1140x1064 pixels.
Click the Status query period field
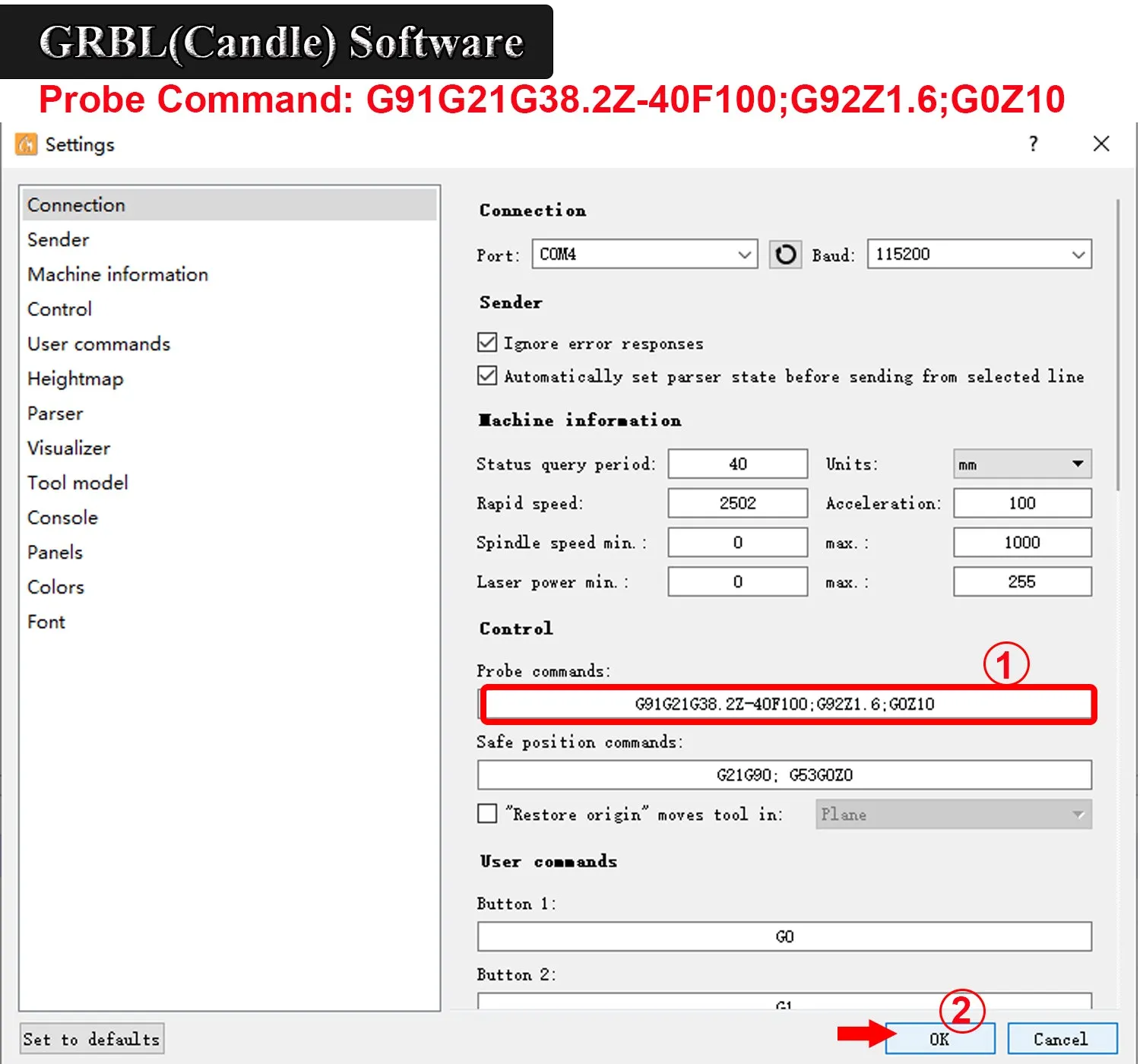737,464
